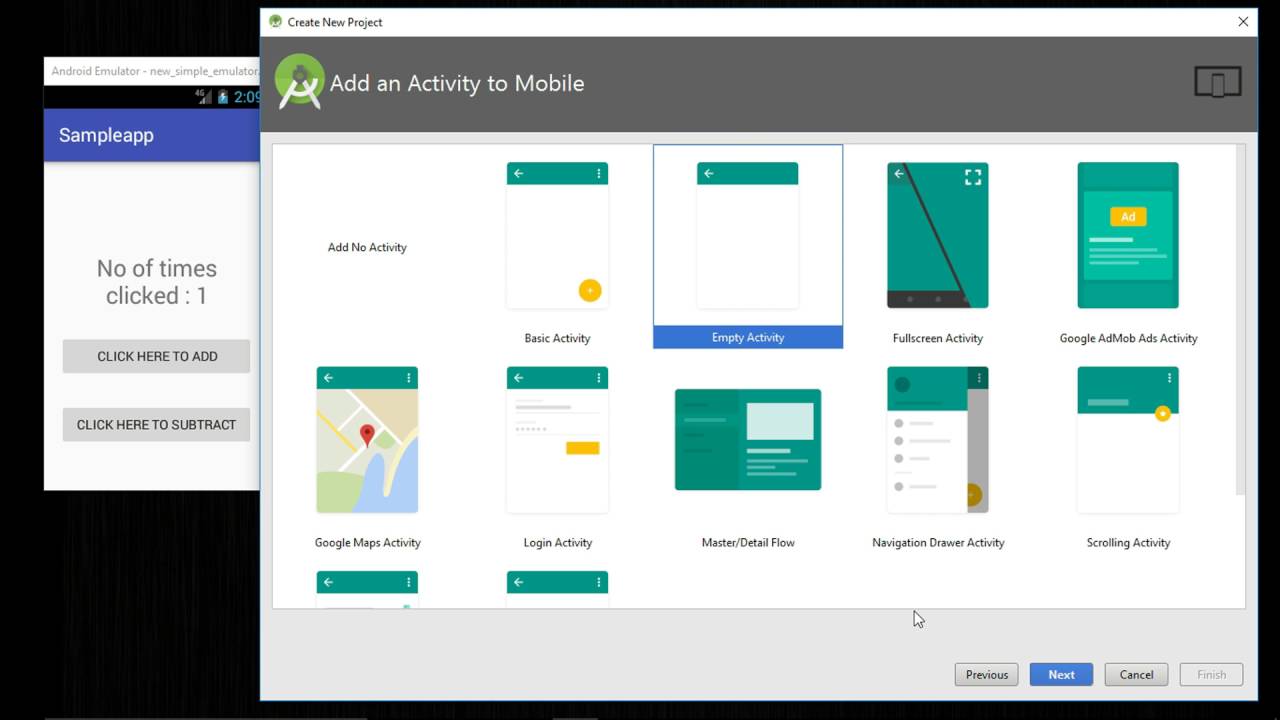
Task: Choose the Fullscreen Activity template thumbnail
Action: pyautogui.click(x=937, y=236)
